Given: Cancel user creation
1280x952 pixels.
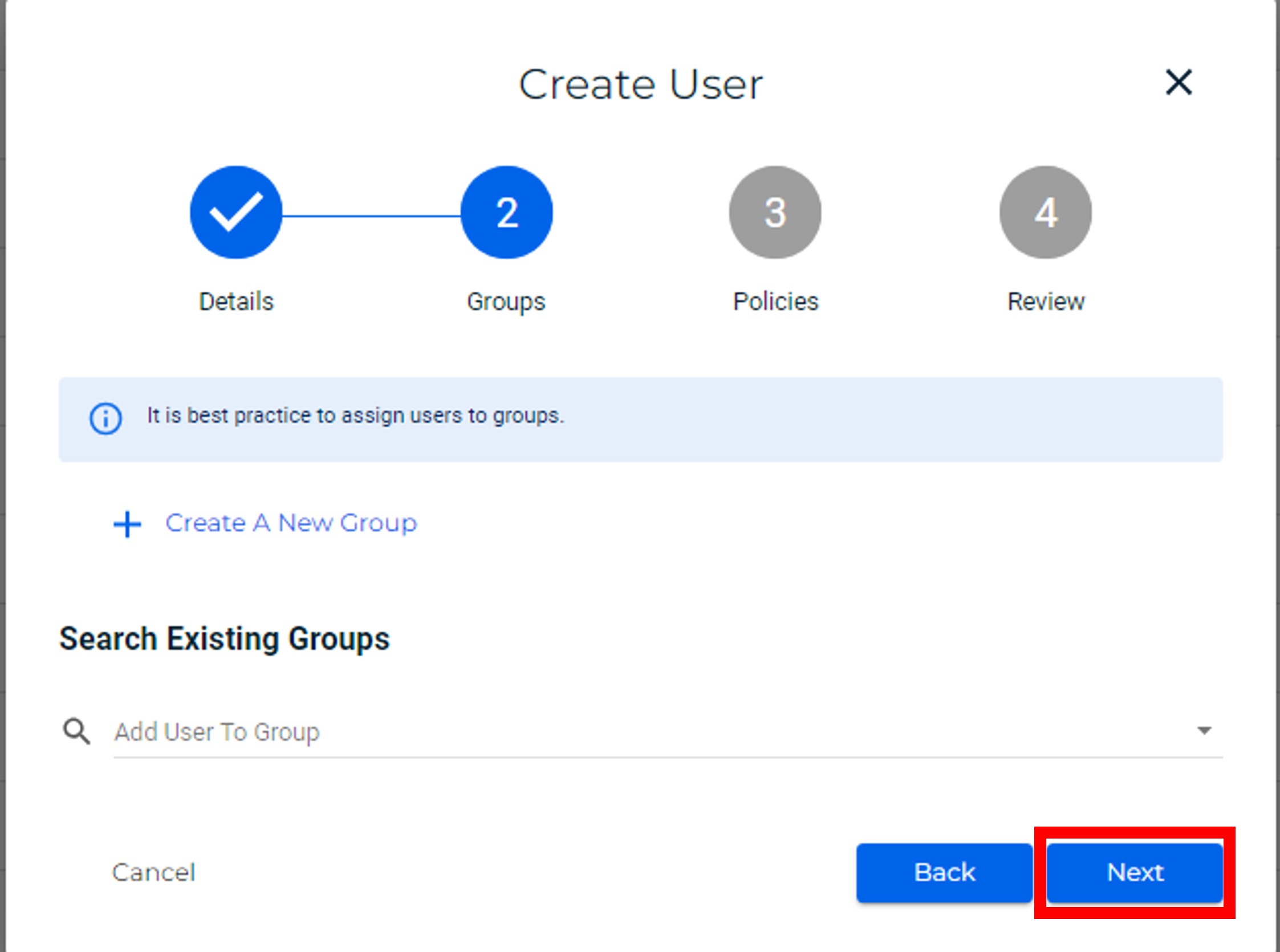Looking at the screenshot, I should (x=153, y=872).
